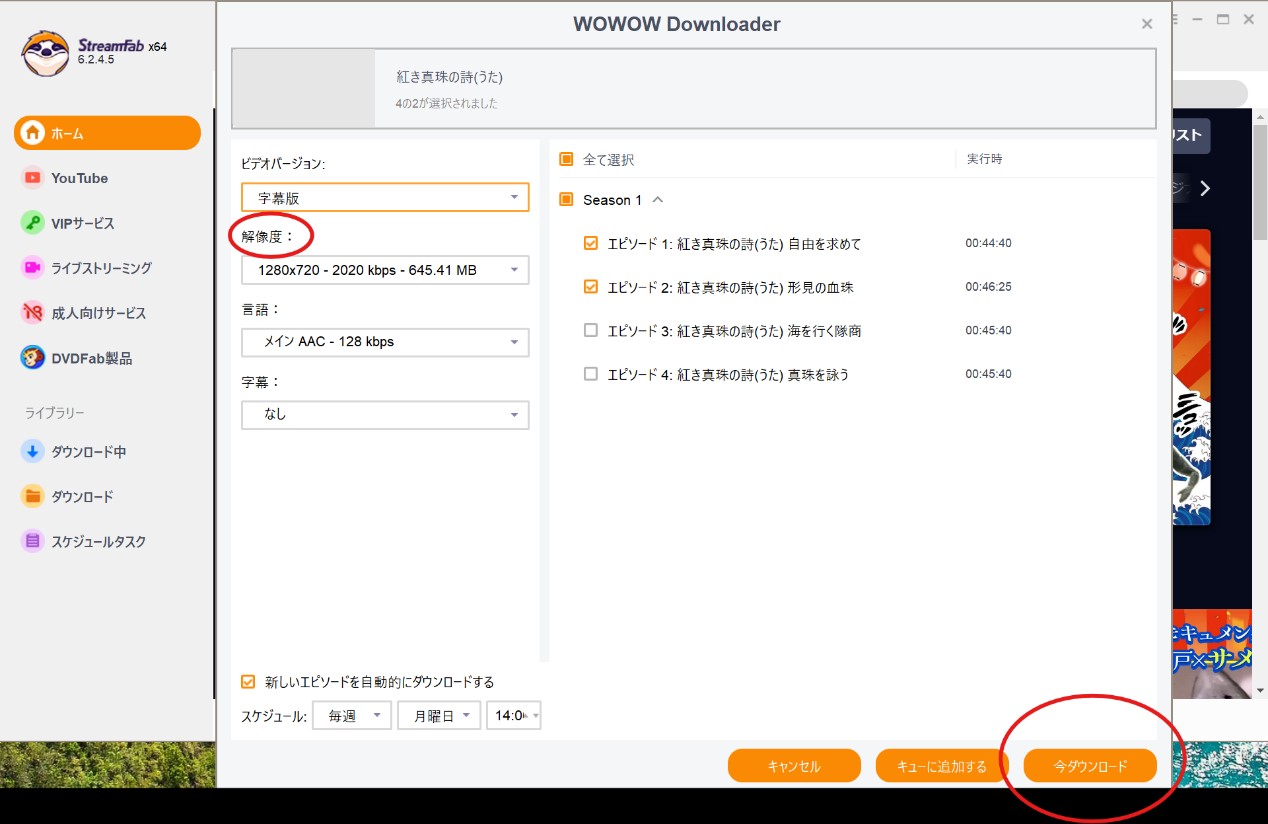Open the 字幕 なし dropdown
Screen dimensions: 1268x824
coord(385,414)
